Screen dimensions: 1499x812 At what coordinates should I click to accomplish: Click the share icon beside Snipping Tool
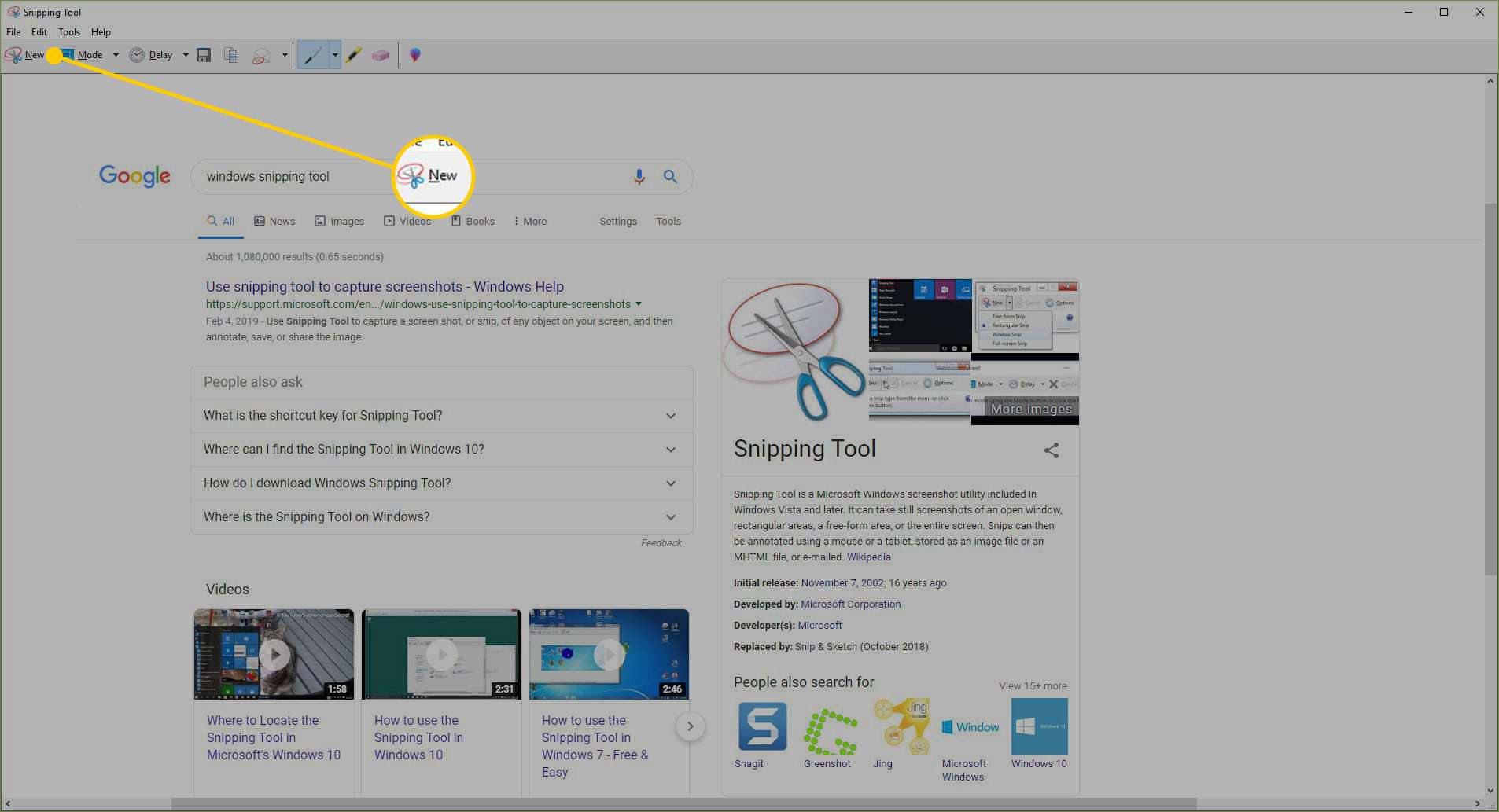(x=1052, y=450)
